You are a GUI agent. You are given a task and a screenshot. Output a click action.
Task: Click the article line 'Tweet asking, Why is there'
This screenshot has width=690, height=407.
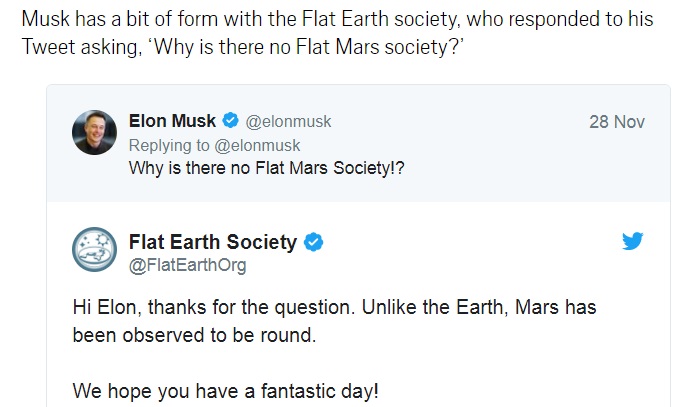[243, 47]
